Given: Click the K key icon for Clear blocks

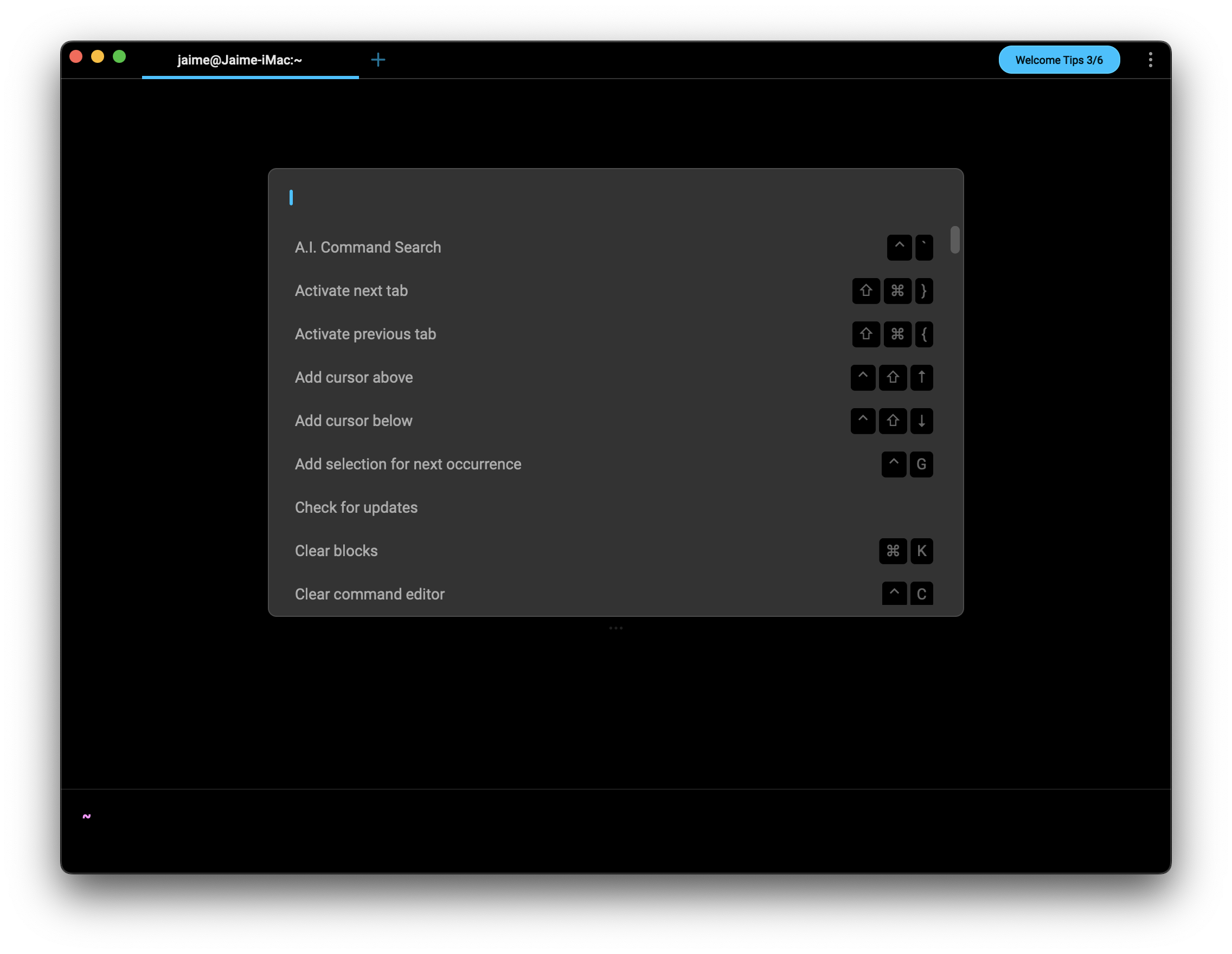Looking at the screenshot, I should point(921,551).
